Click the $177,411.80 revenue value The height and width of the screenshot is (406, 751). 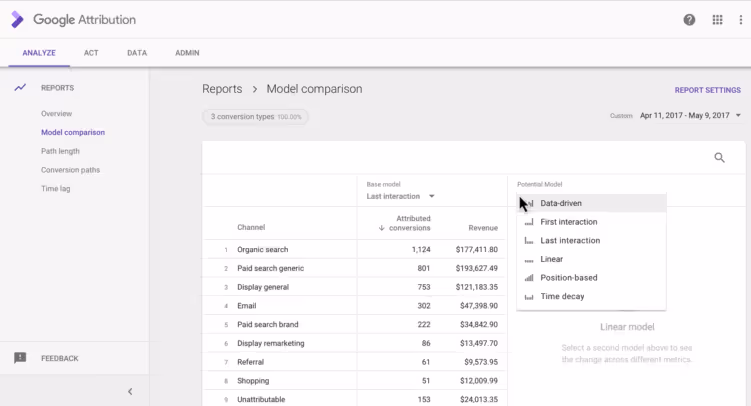(477, 249)
